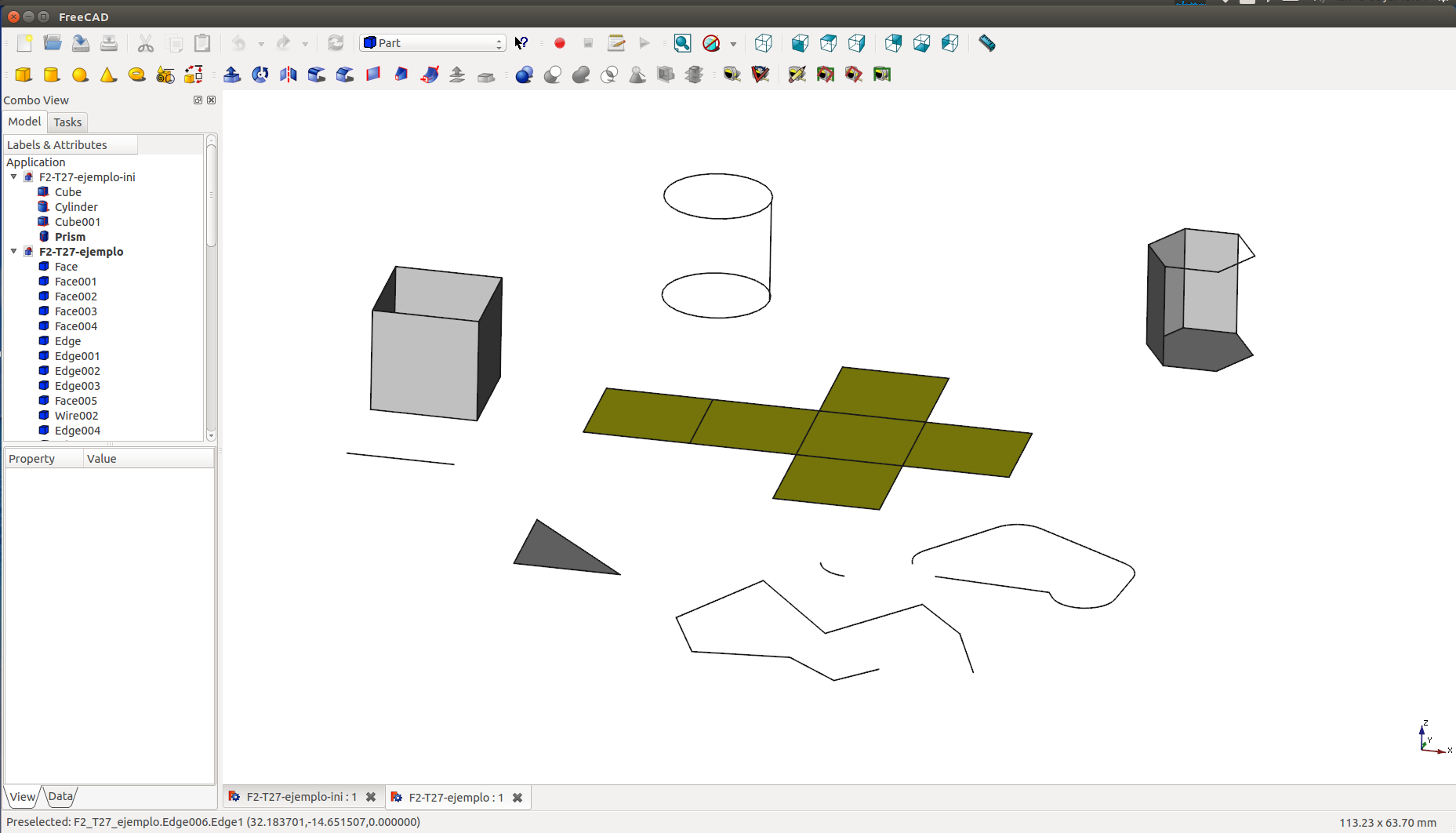Switch to isometric view using the wireframe cube

pyautogui.click(x=763, y=43)
